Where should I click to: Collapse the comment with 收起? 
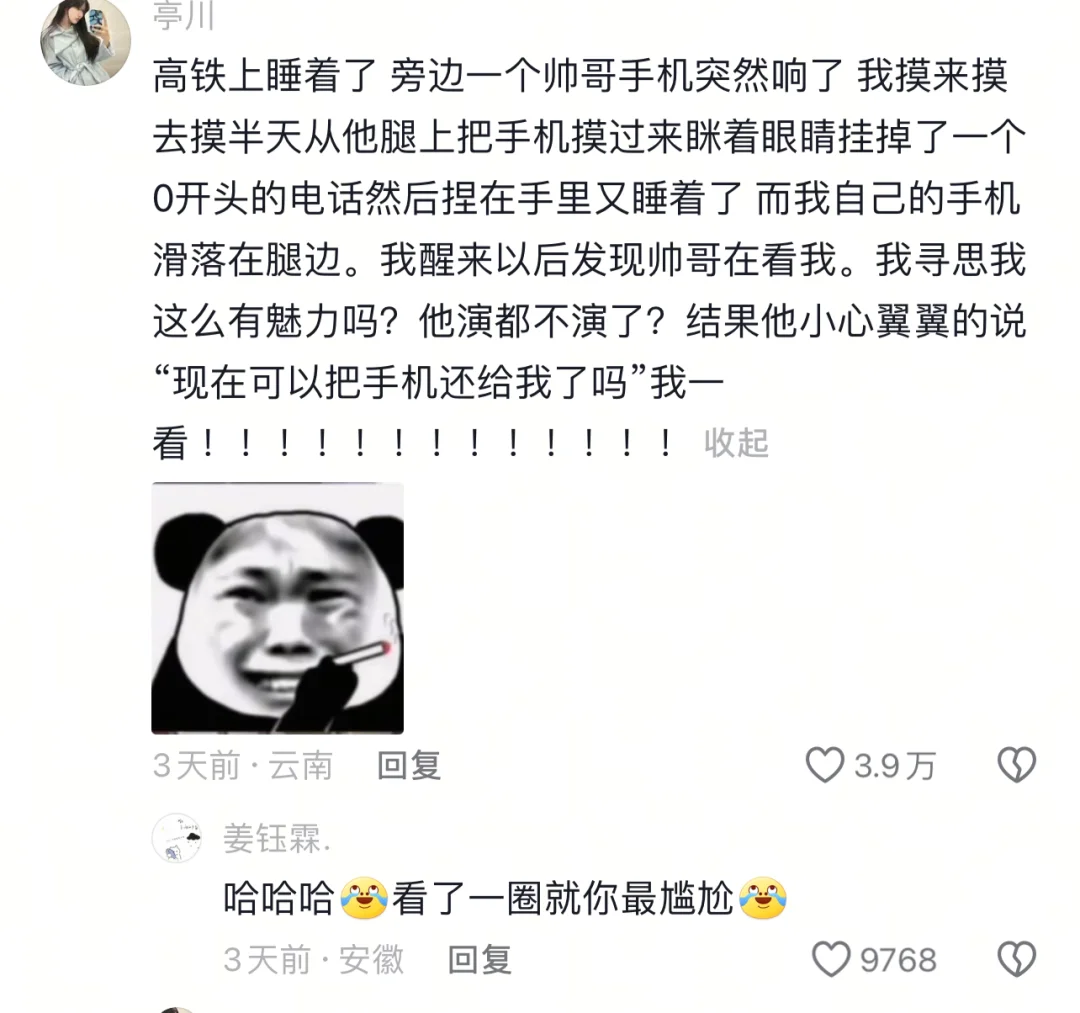[x=736, y=442]
